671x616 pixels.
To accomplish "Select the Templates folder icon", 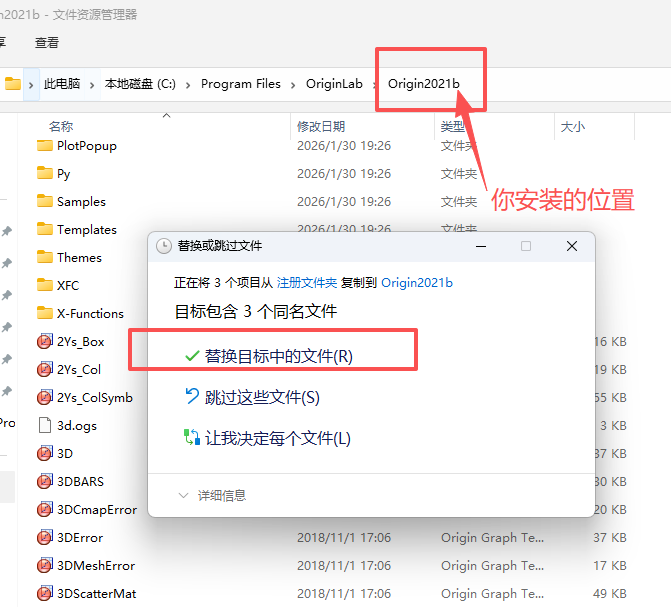I will (45, 229).
